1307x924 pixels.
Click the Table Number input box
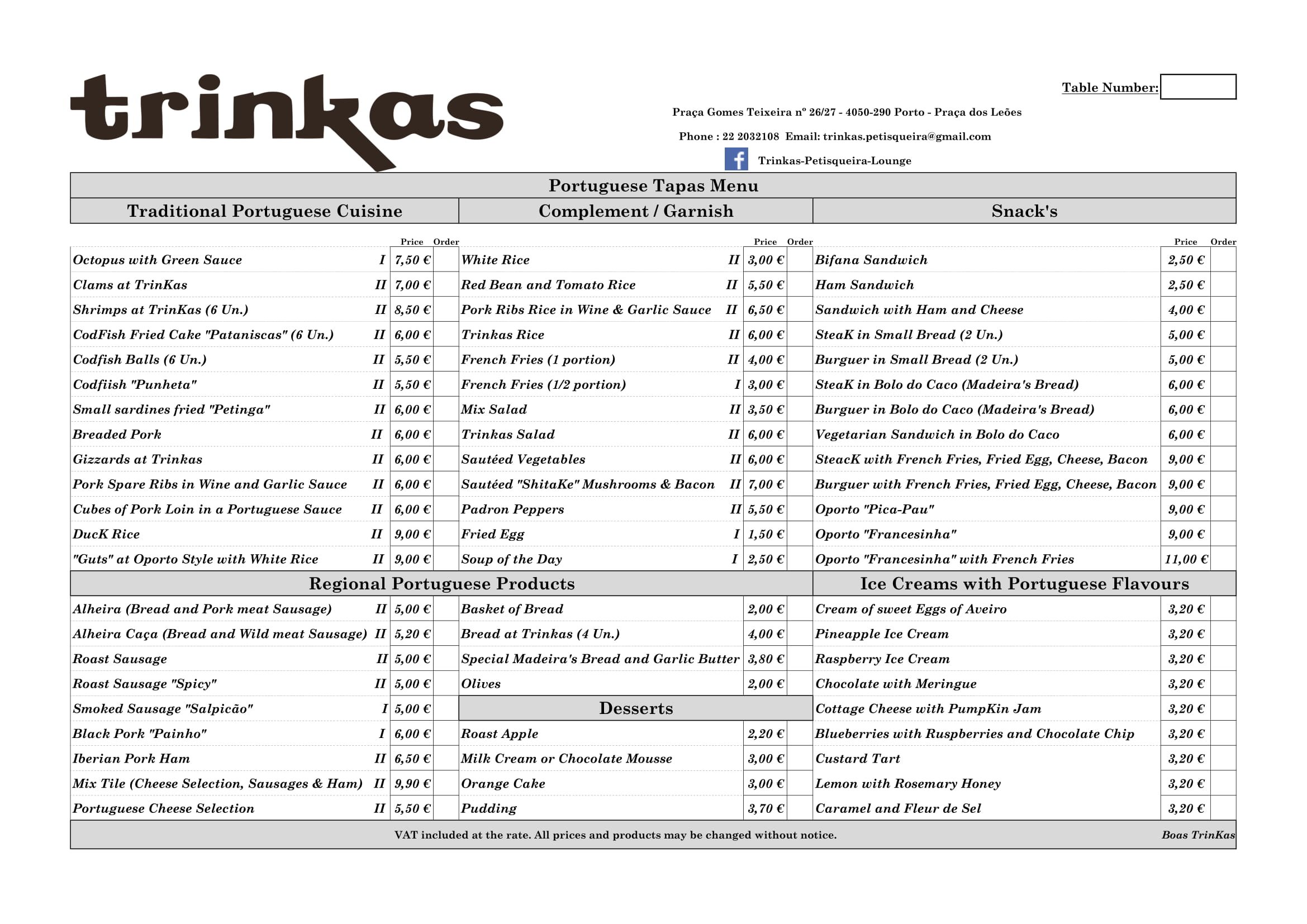tap(1197, 87)
